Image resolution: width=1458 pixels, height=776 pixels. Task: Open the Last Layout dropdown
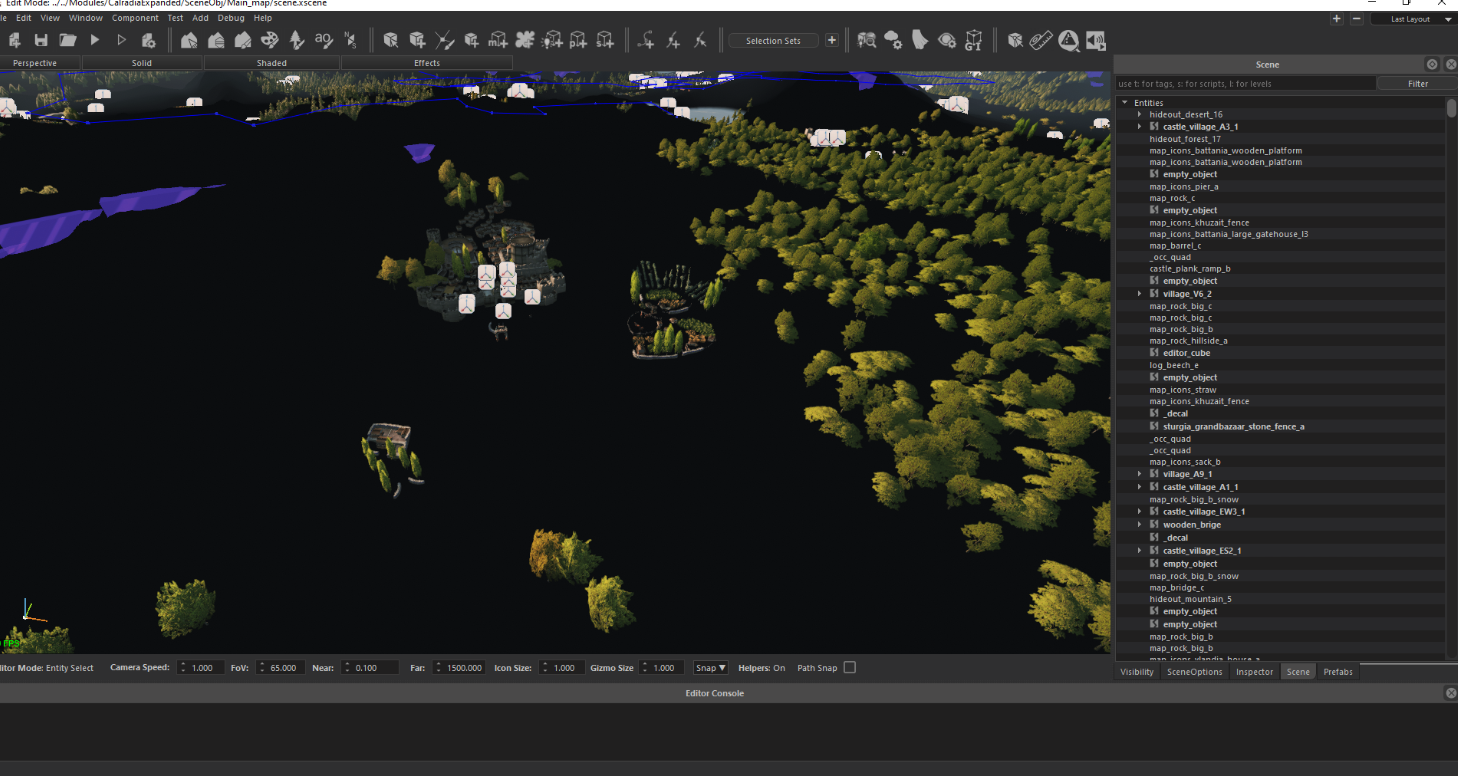(x=1413, y=19)
